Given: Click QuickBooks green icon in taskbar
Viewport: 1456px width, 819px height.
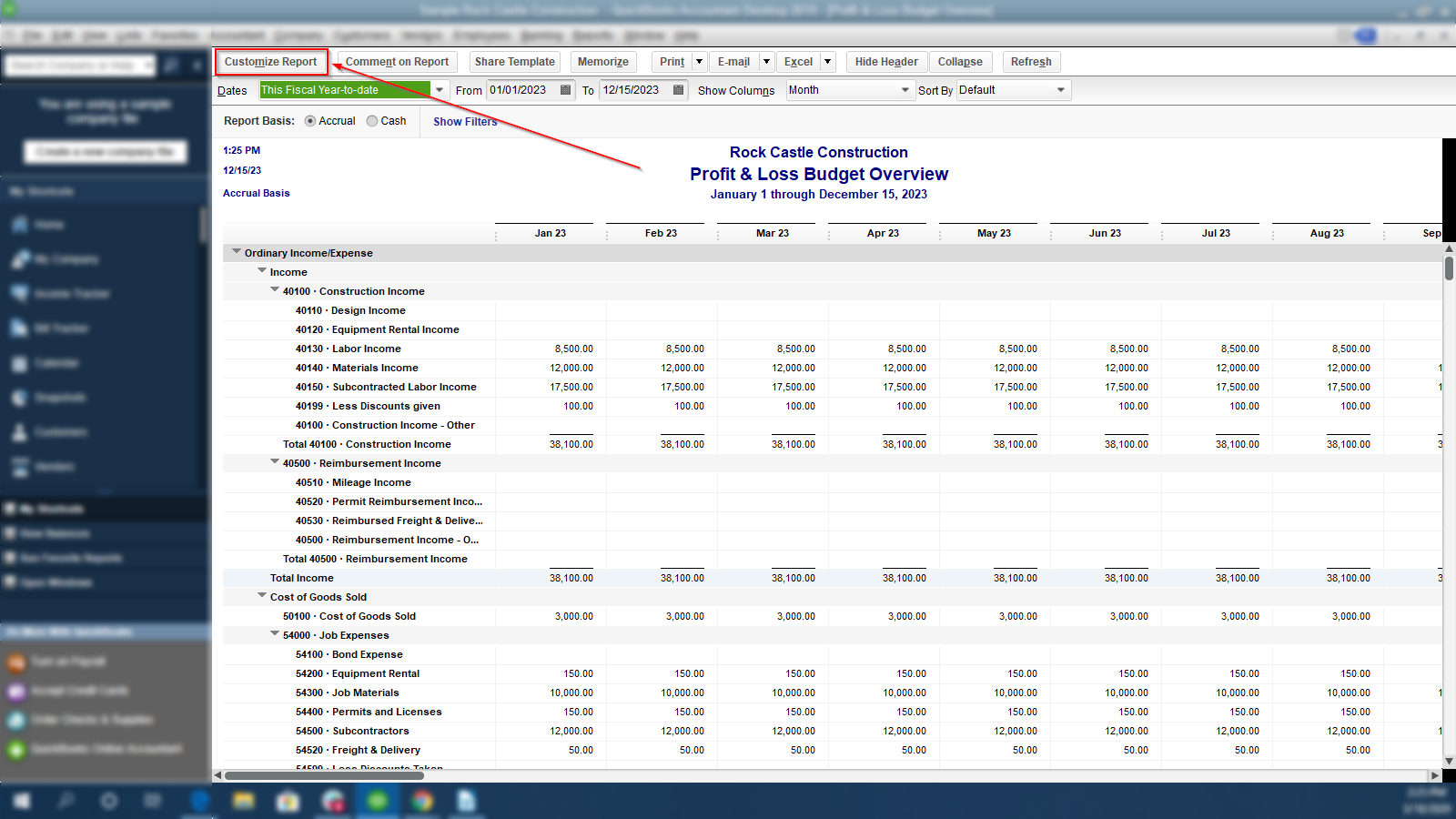Looking at the screenshot, I should point(378,801).
